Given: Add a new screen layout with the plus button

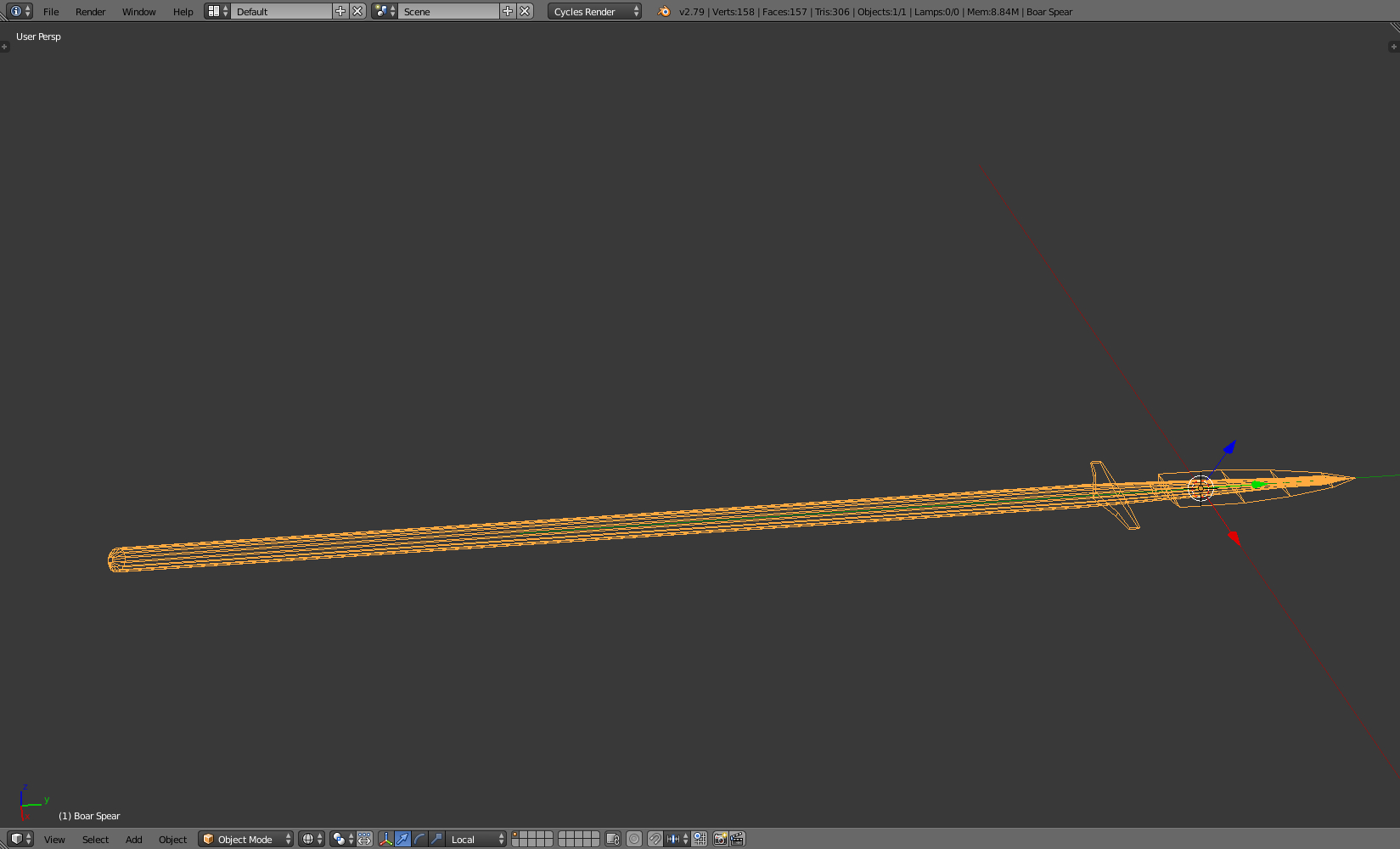Looking at the screenshot, I should coord(340,11).
